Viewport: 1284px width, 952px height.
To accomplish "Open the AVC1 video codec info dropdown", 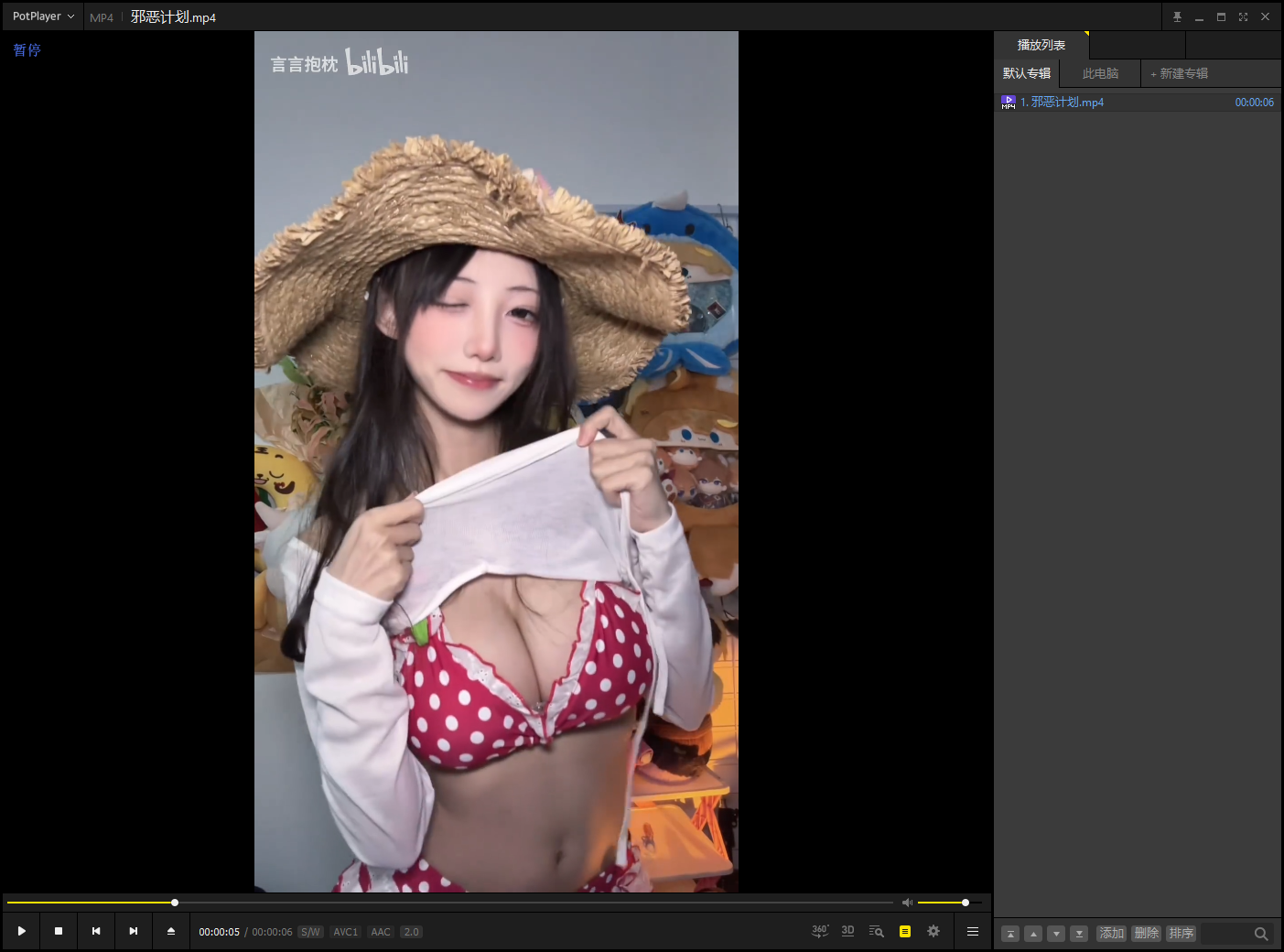I will 345,932.
